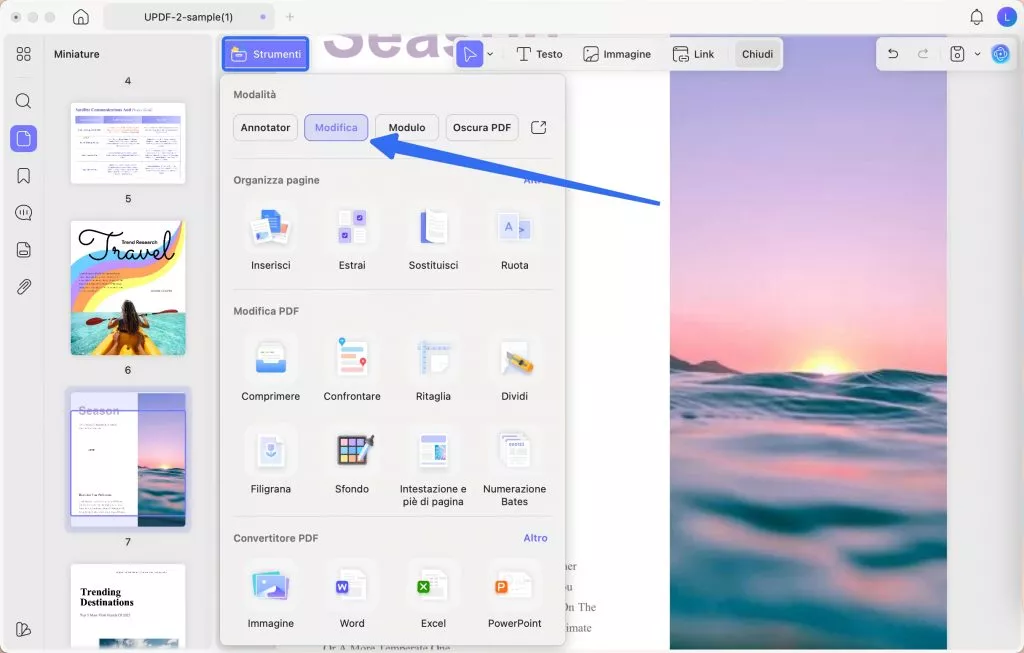Click the save icon
The image size is (1024, 653).
point(957,54)
